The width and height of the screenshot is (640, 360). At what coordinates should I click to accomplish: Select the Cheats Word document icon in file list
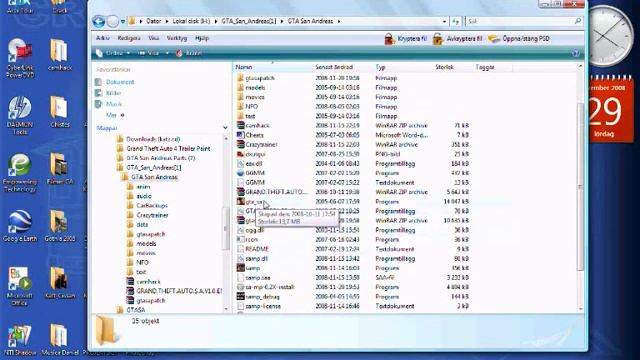(x=240, y=135)
